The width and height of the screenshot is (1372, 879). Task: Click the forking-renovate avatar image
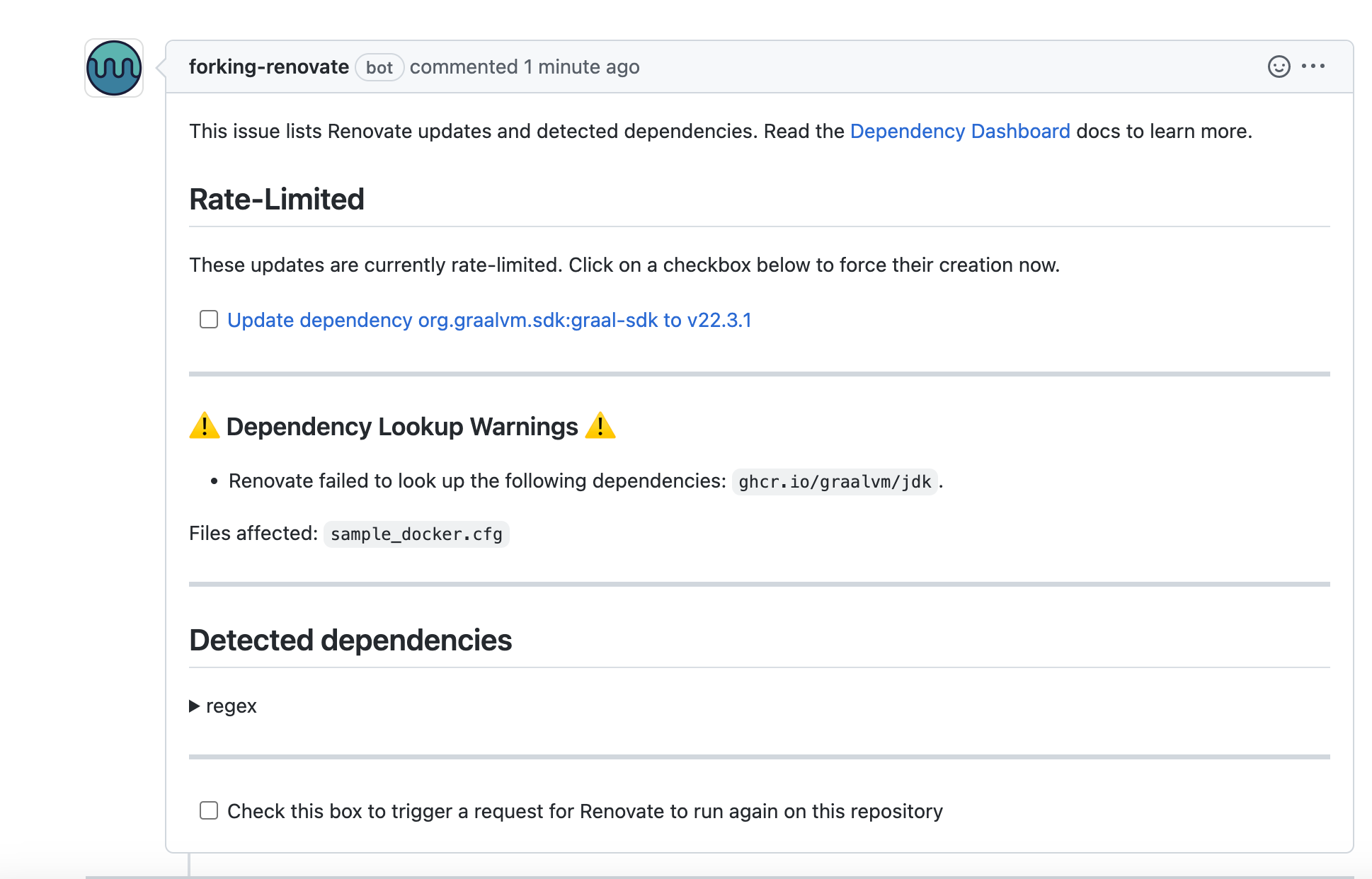tap(113, 67)
